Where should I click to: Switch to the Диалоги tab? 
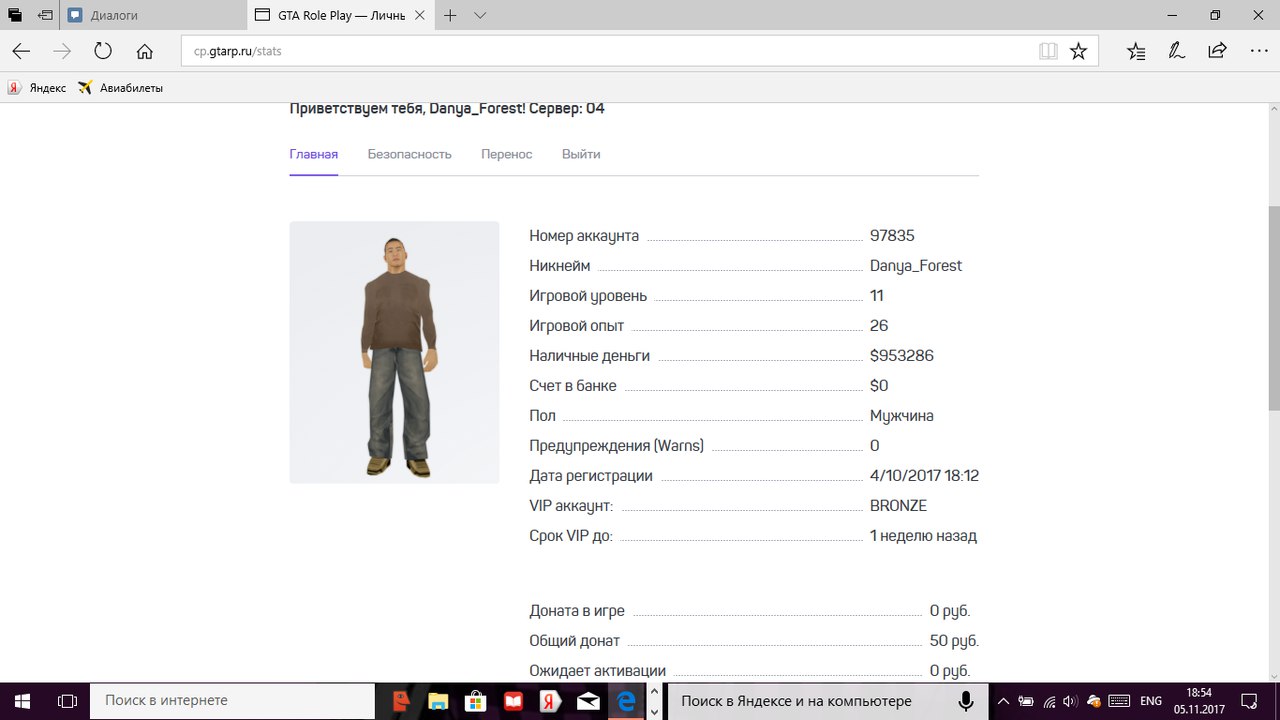[x=114, y=16]
